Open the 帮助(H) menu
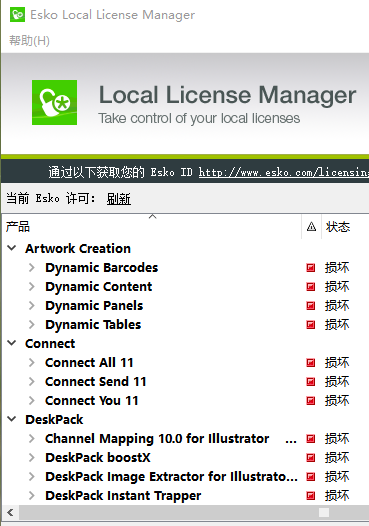Image resolution: width=369 pixels, height=526 pixels. click(x=30, y=41)
